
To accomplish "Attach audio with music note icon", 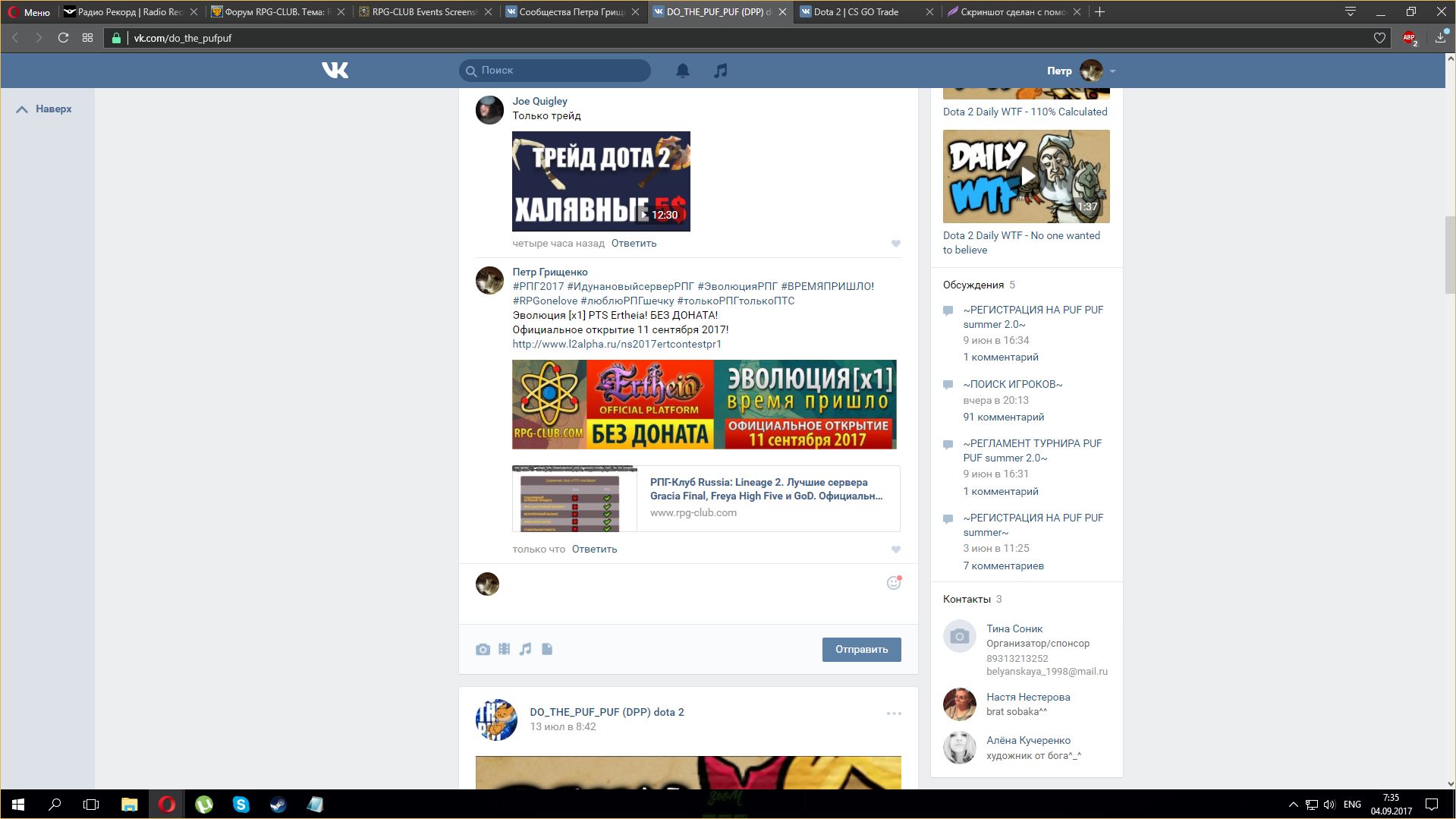I will point(525,649).
